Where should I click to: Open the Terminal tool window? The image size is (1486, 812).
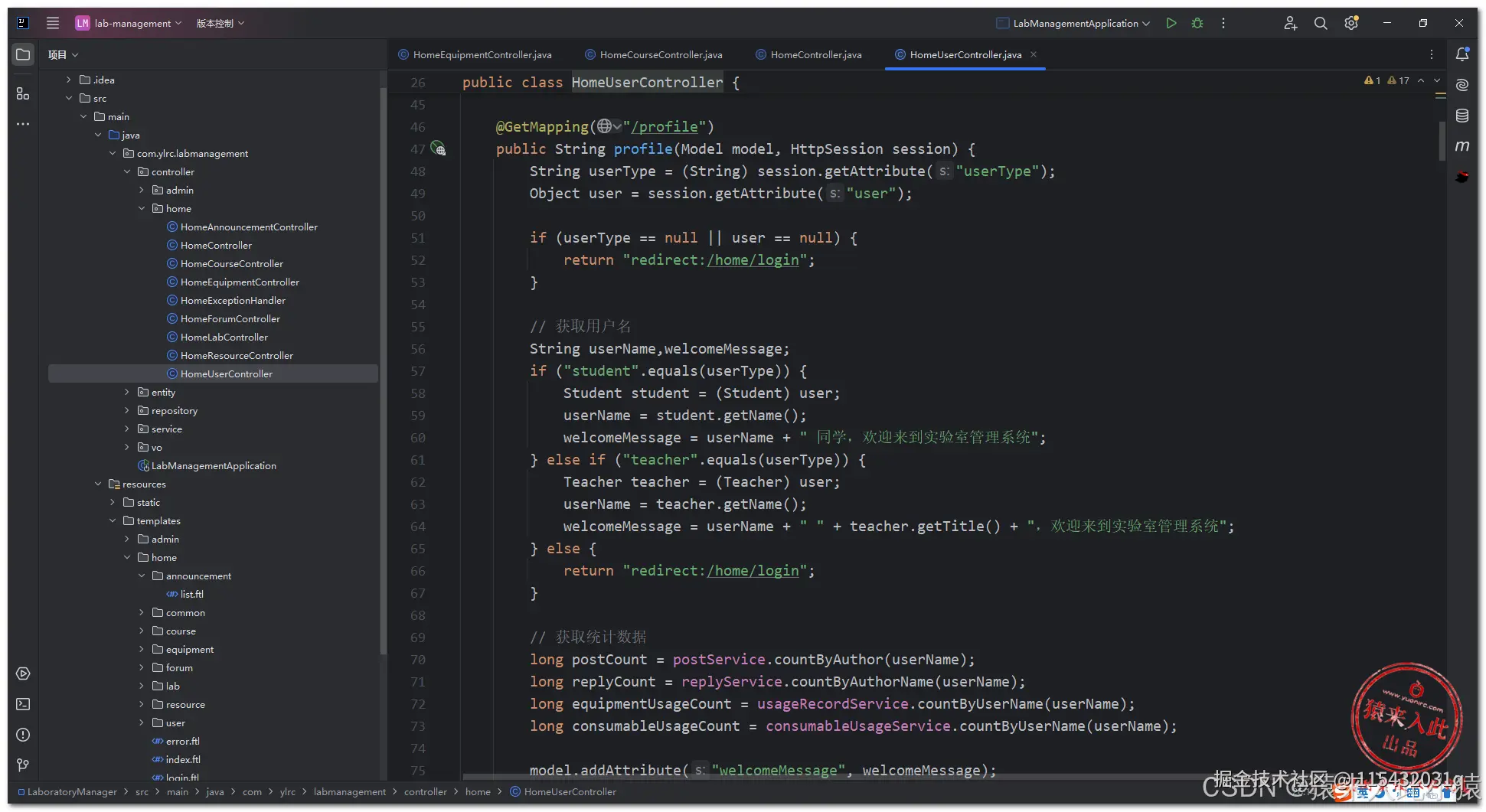click(x=23, y=704)
